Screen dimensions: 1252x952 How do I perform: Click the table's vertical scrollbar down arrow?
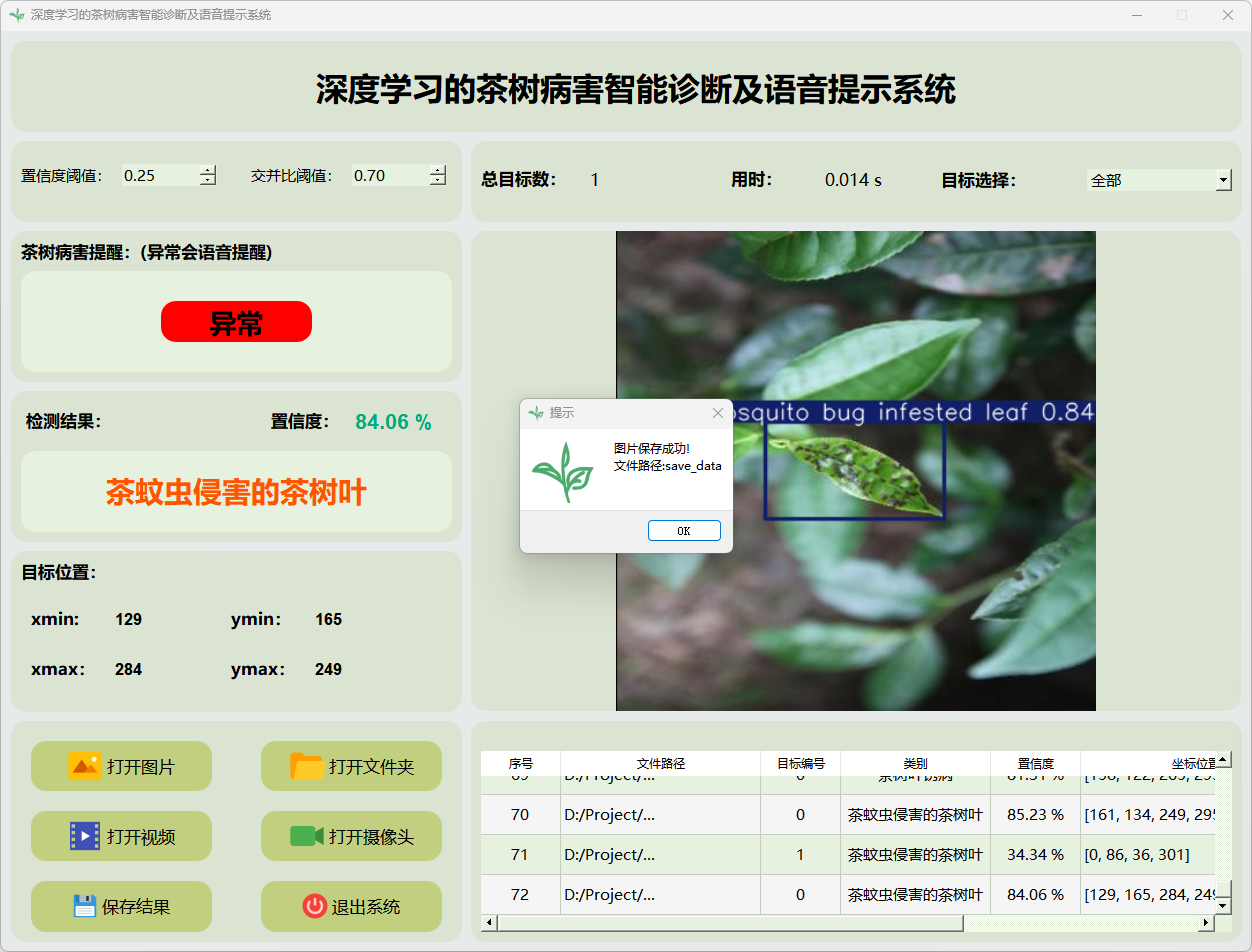tap(1222, 905)
